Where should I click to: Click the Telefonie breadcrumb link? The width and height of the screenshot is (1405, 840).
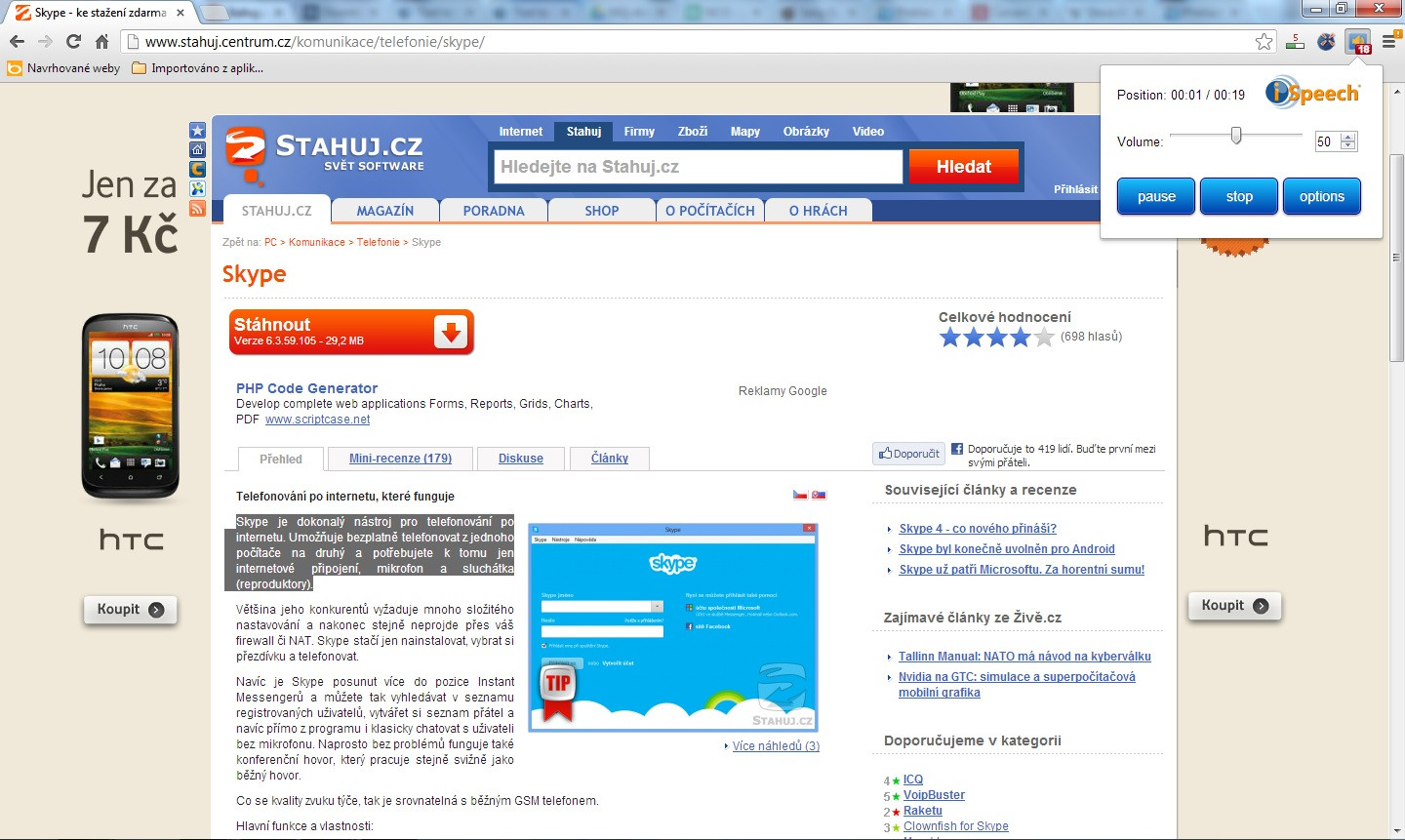click(x=379, y=242)
